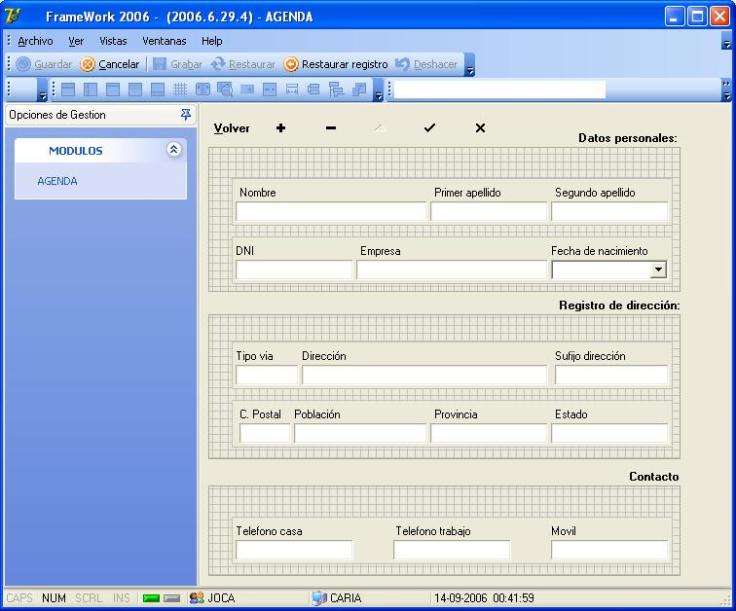Focus the Segundo apellido field
This screenshot has width=736, height=611.
(x=609, y=211)
